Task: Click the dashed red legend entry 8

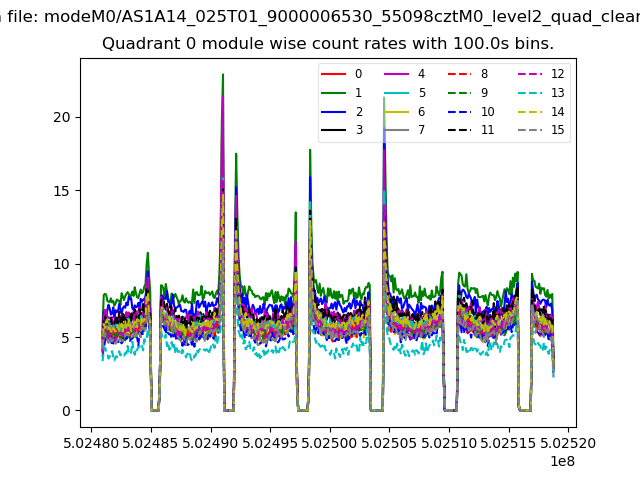Action: tap(460, 74)
